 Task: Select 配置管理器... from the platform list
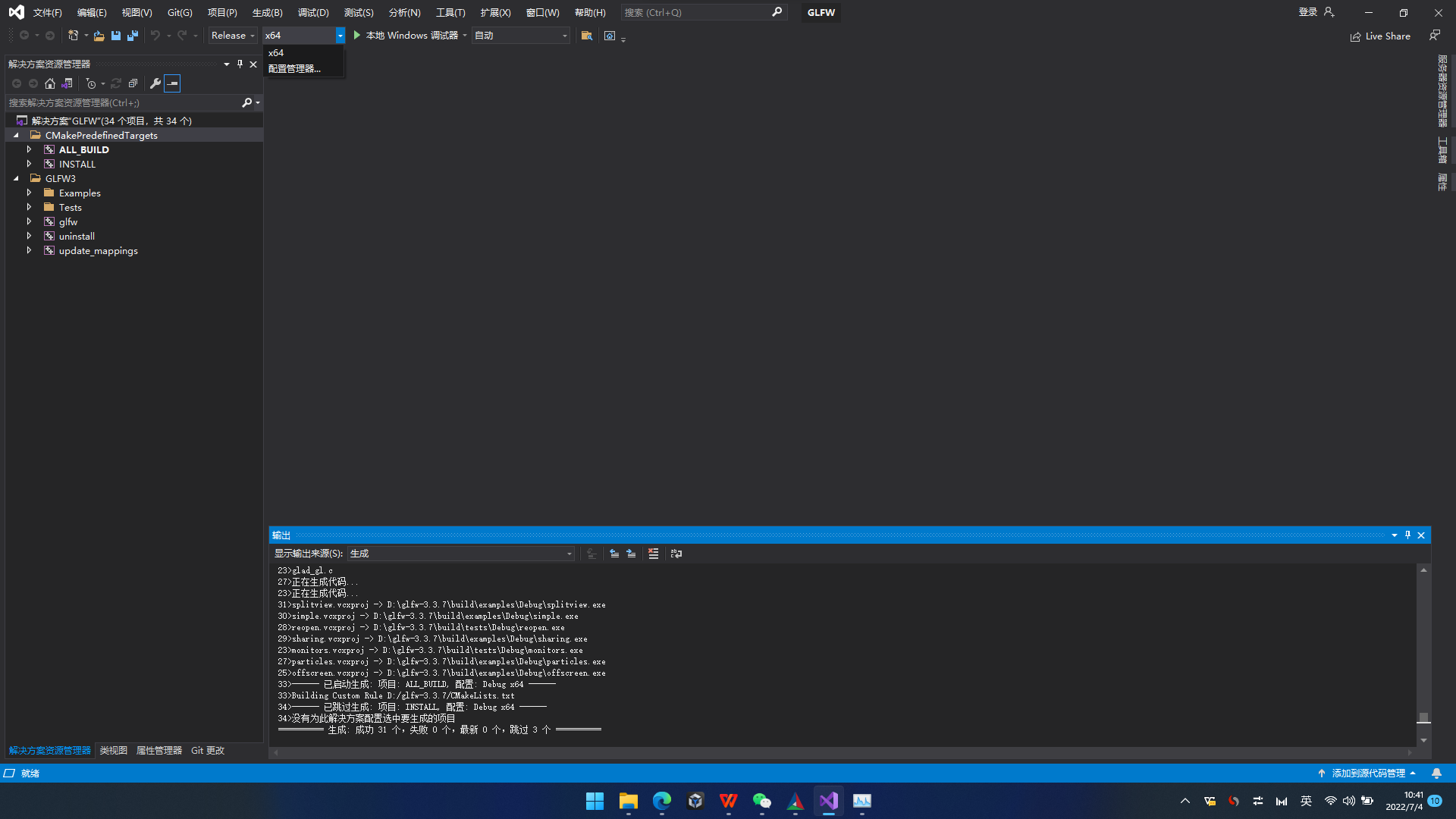point(294,68)
